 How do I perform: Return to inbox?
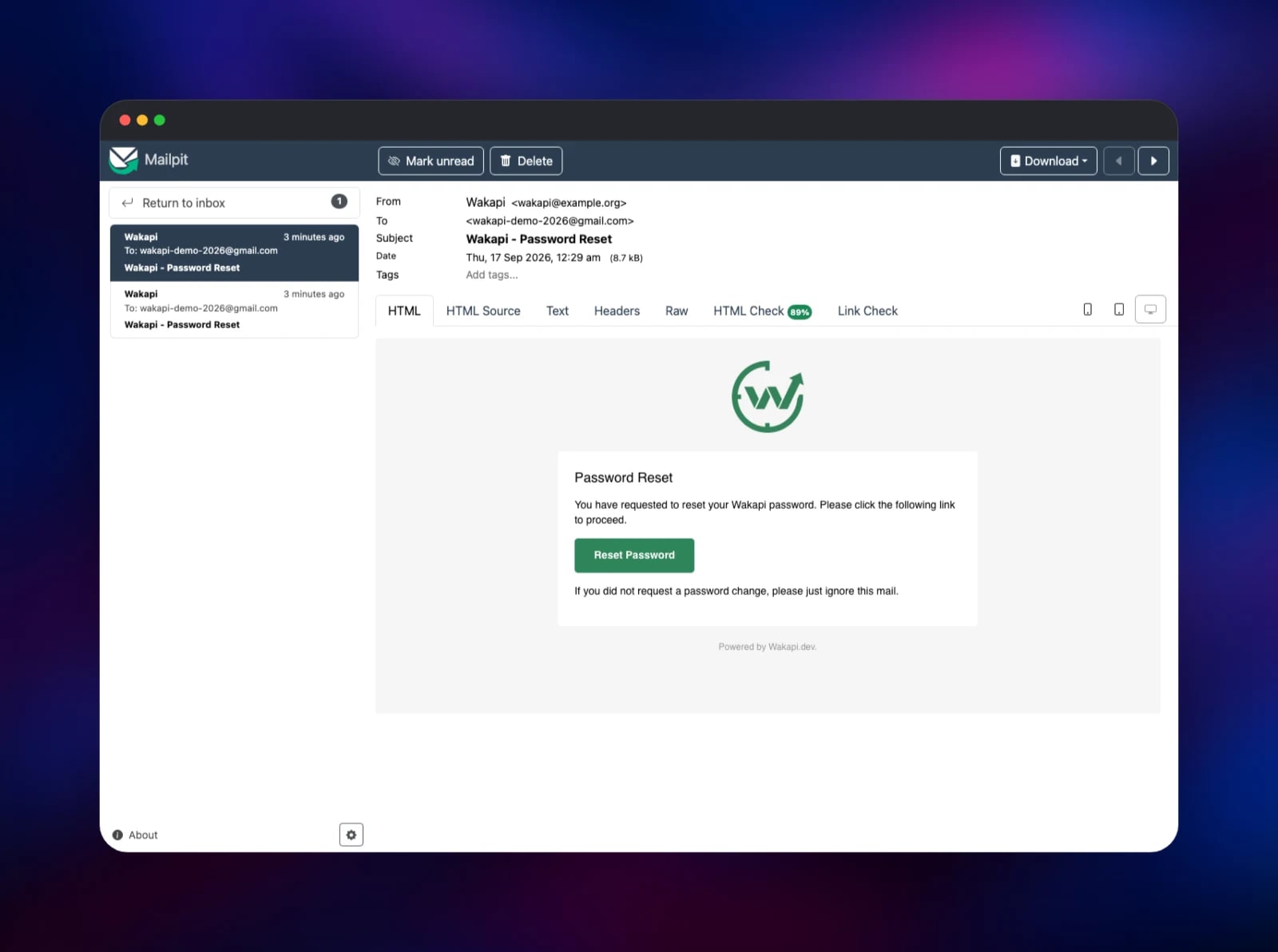[234, 203]
